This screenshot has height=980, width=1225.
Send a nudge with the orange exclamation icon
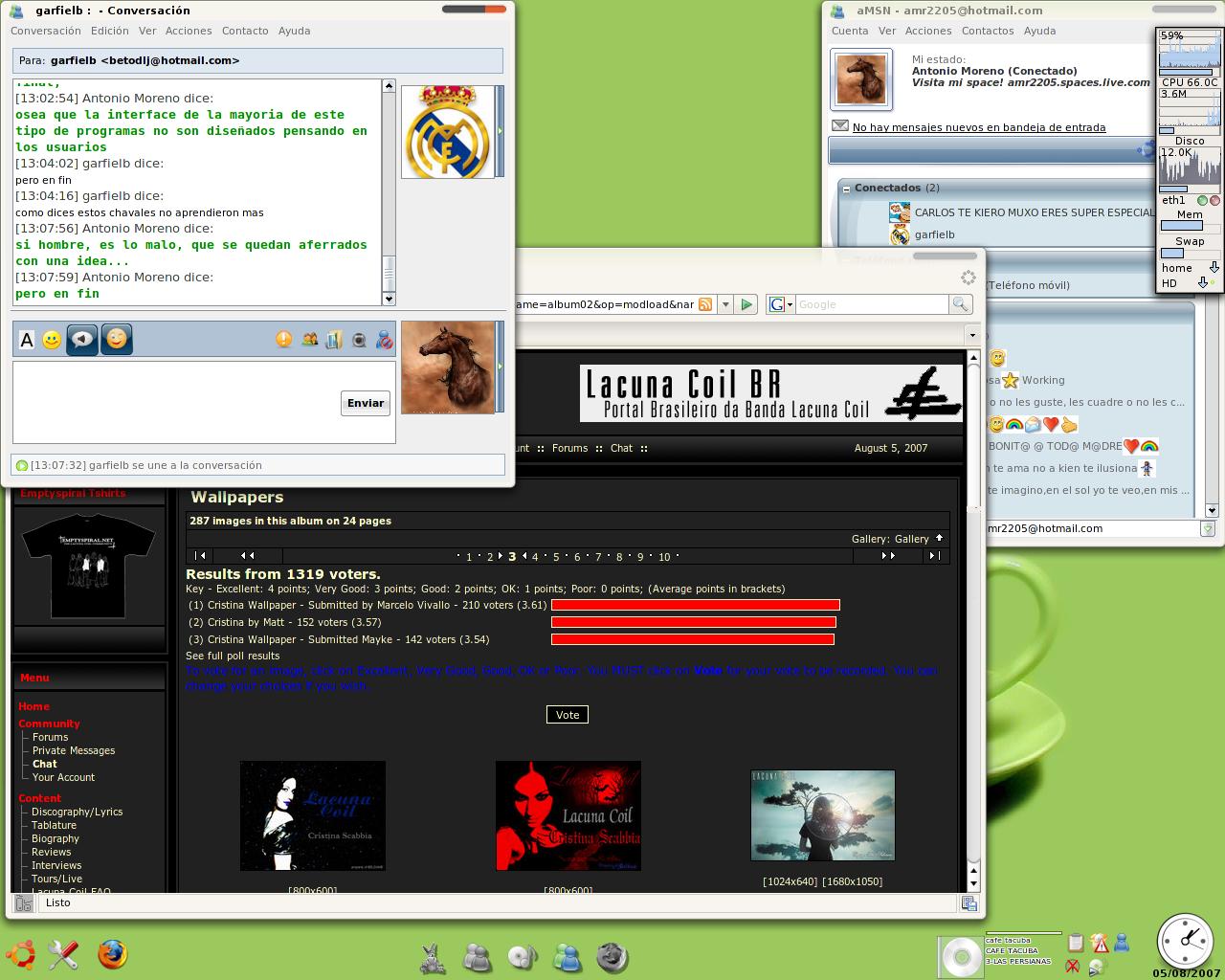(x=284, y=339)
